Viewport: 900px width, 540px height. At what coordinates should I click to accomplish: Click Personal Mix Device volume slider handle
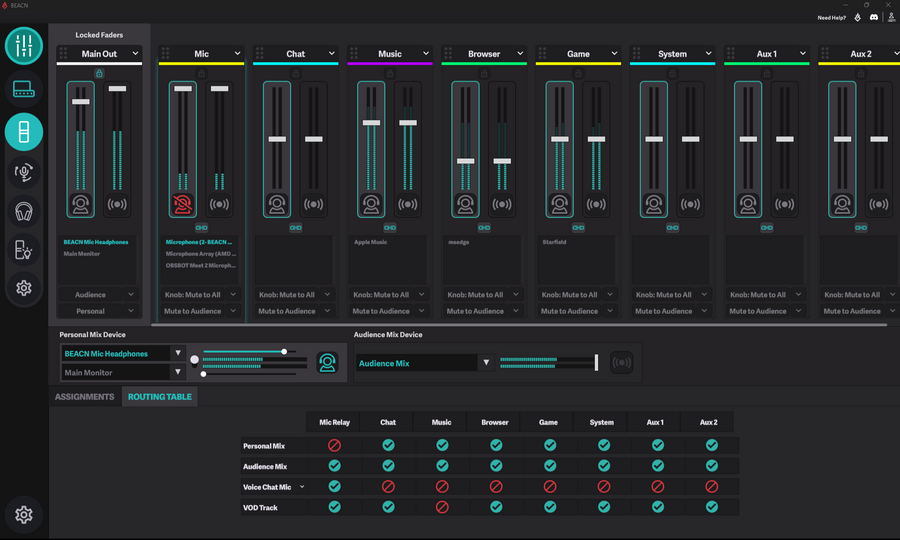tap(284, 351)
